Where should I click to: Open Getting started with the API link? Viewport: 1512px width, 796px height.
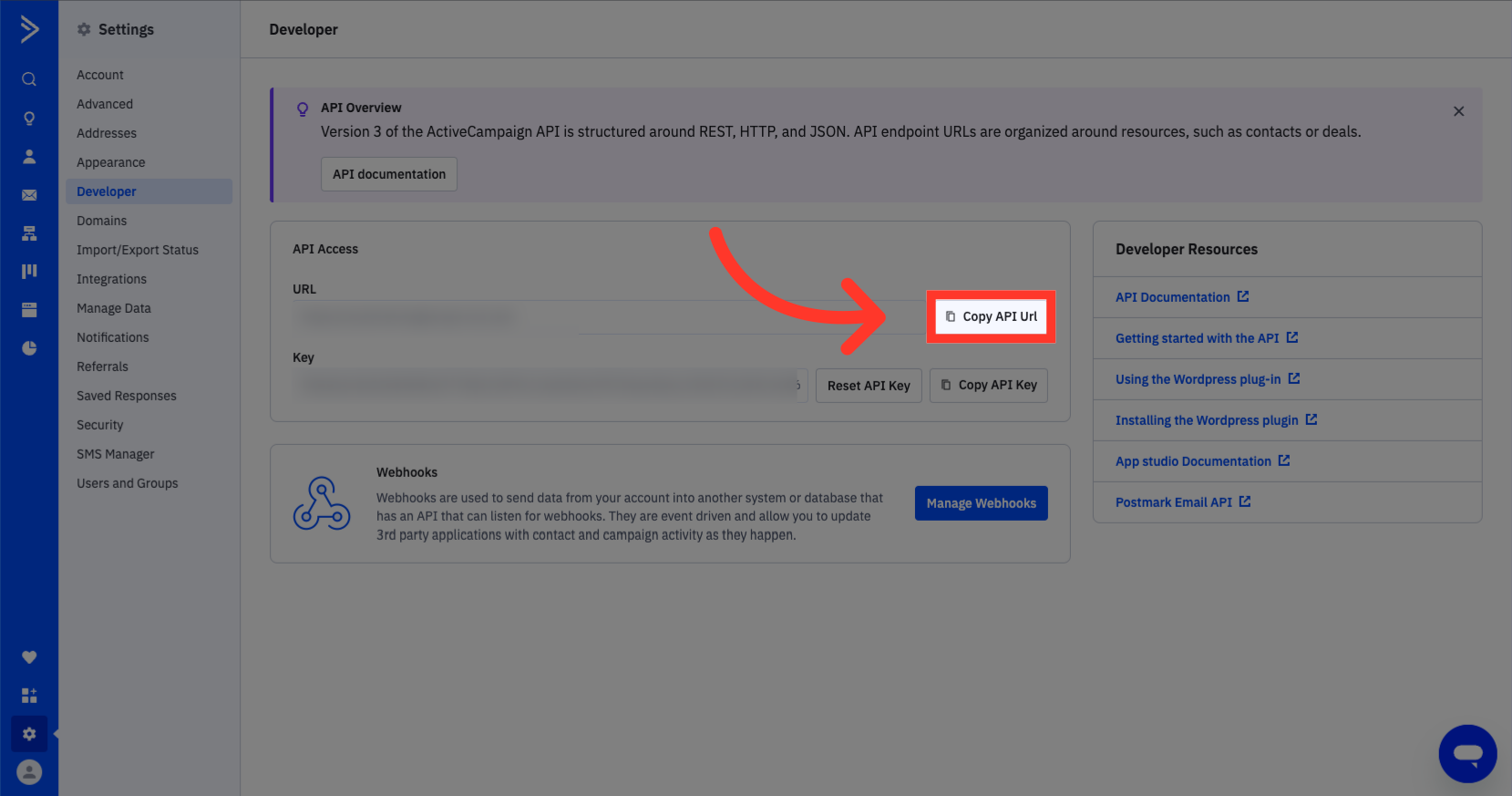tap(1198, 338)
